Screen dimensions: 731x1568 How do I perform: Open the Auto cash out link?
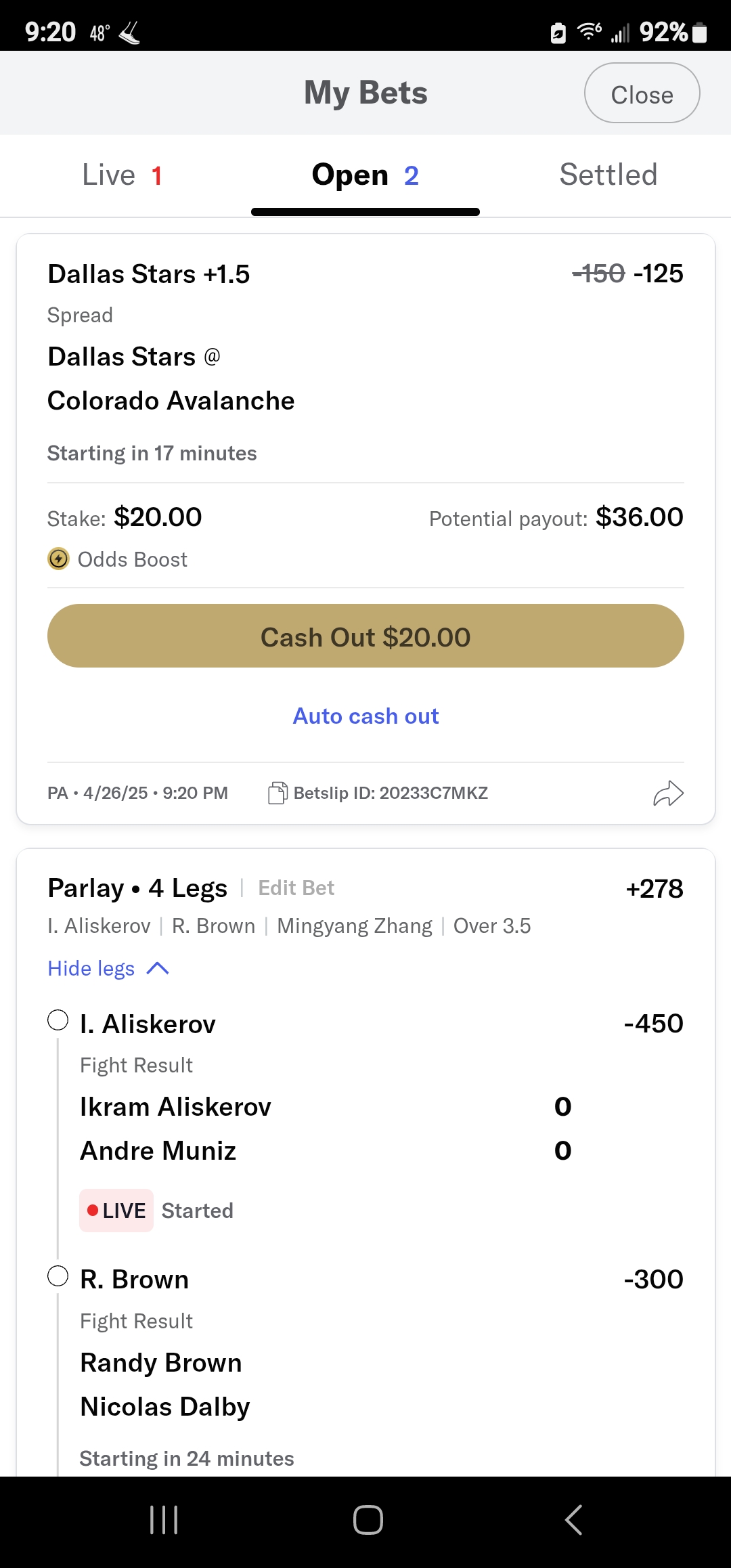click(365, 716)
